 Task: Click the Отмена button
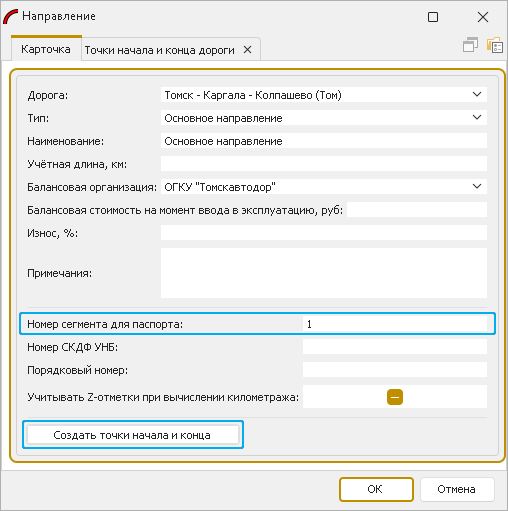tap(457, 489)
